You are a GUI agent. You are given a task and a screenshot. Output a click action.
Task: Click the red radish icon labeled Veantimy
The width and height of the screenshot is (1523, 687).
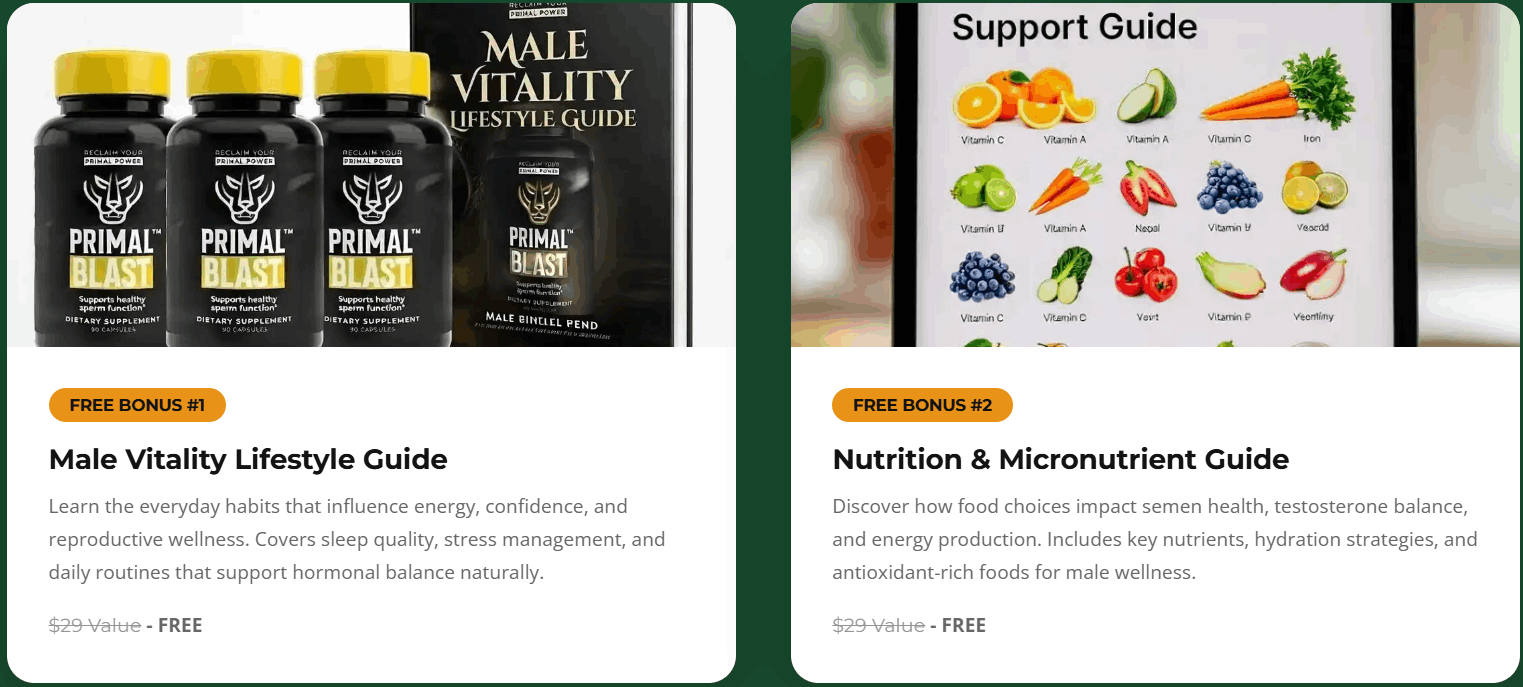point(1313,274)
